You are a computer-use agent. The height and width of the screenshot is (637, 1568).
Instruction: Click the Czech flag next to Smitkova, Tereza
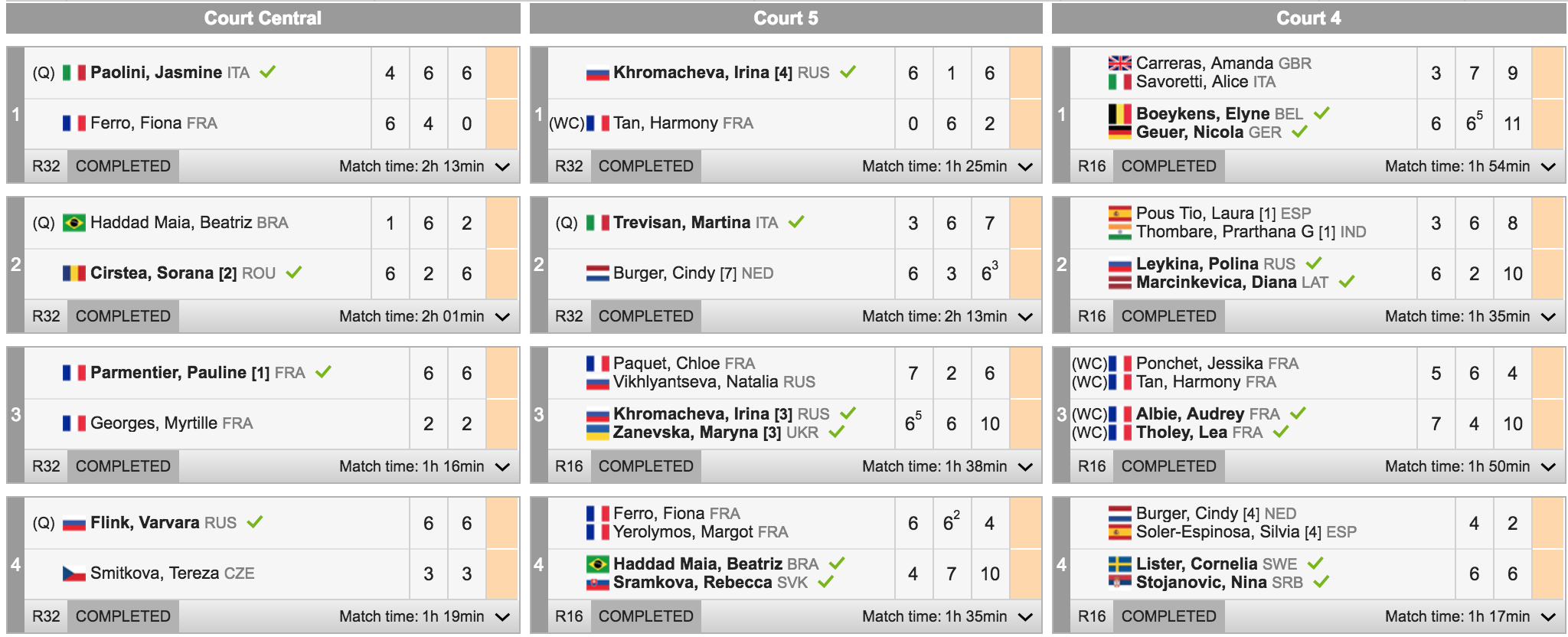[73, 573]
